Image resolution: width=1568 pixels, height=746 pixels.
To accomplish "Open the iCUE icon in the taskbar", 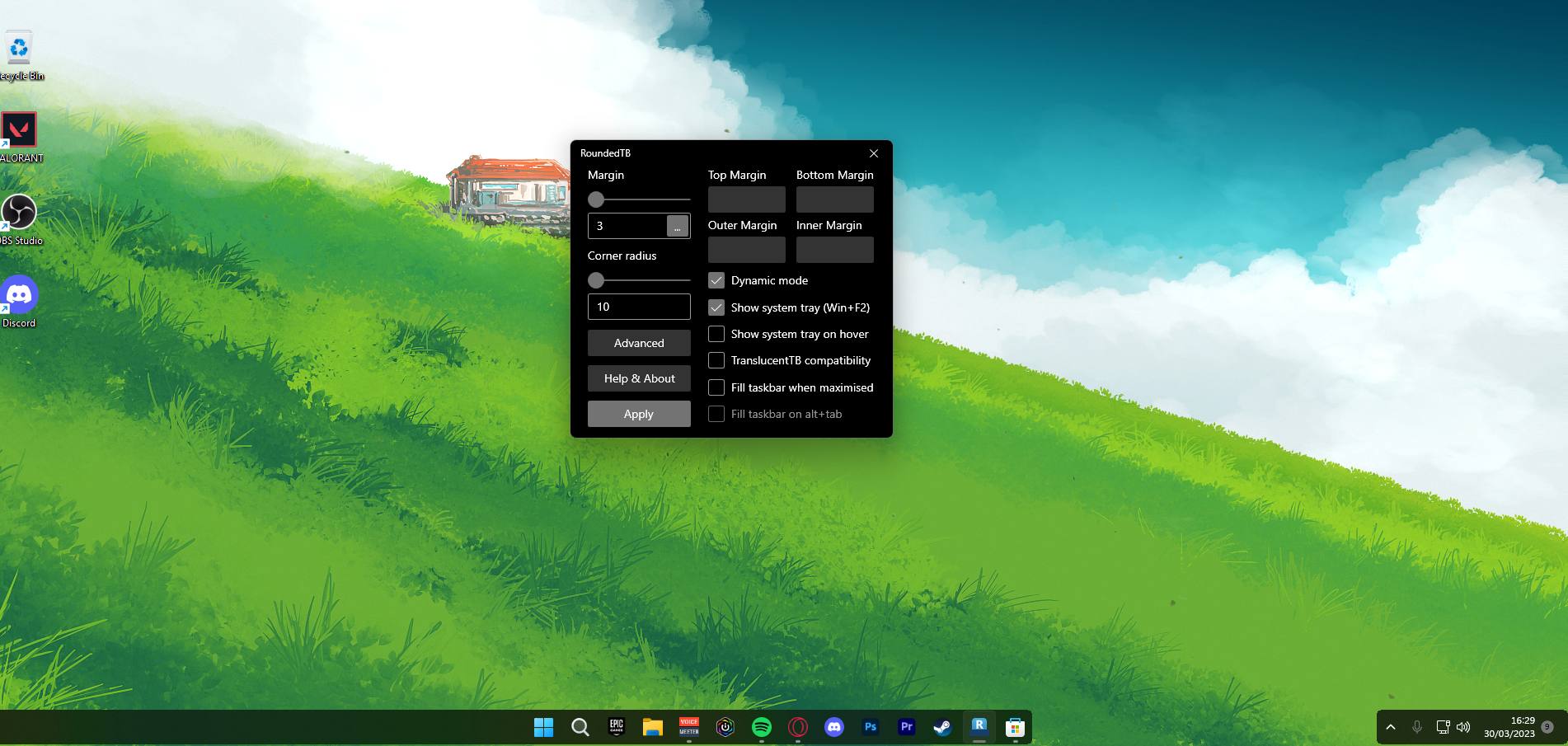I will point(725,727).
